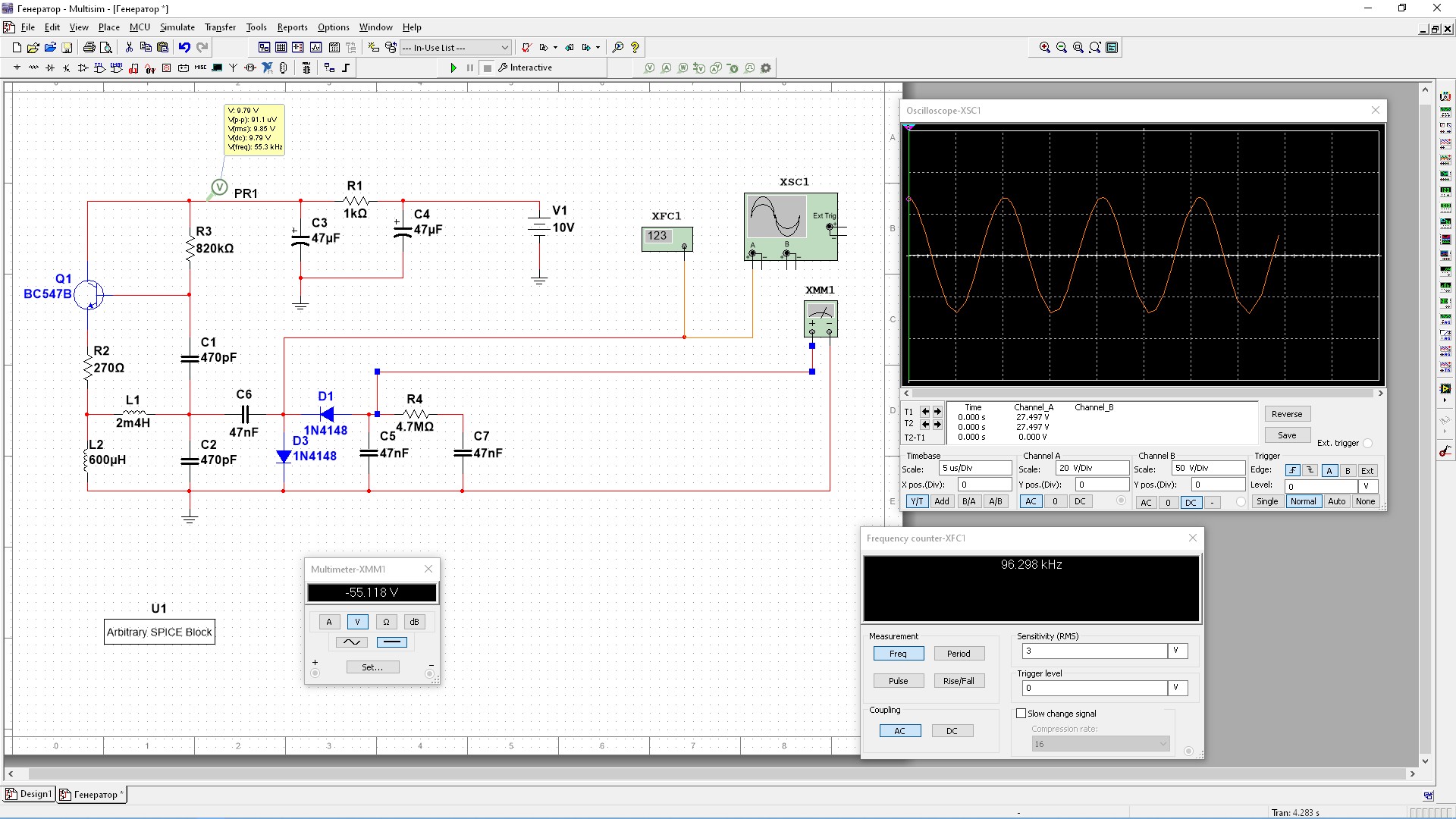Open the Simulate menu
The image size is (1456, 819).
[x=177, y=27]
